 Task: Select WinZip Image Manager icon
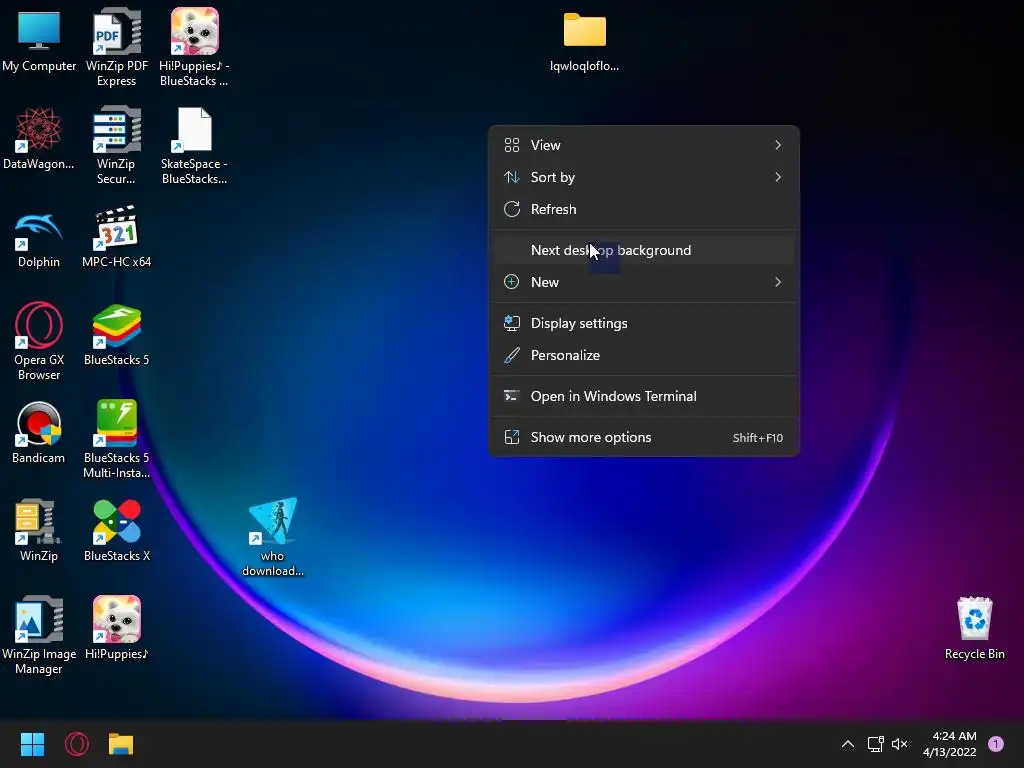click(39, 635)
